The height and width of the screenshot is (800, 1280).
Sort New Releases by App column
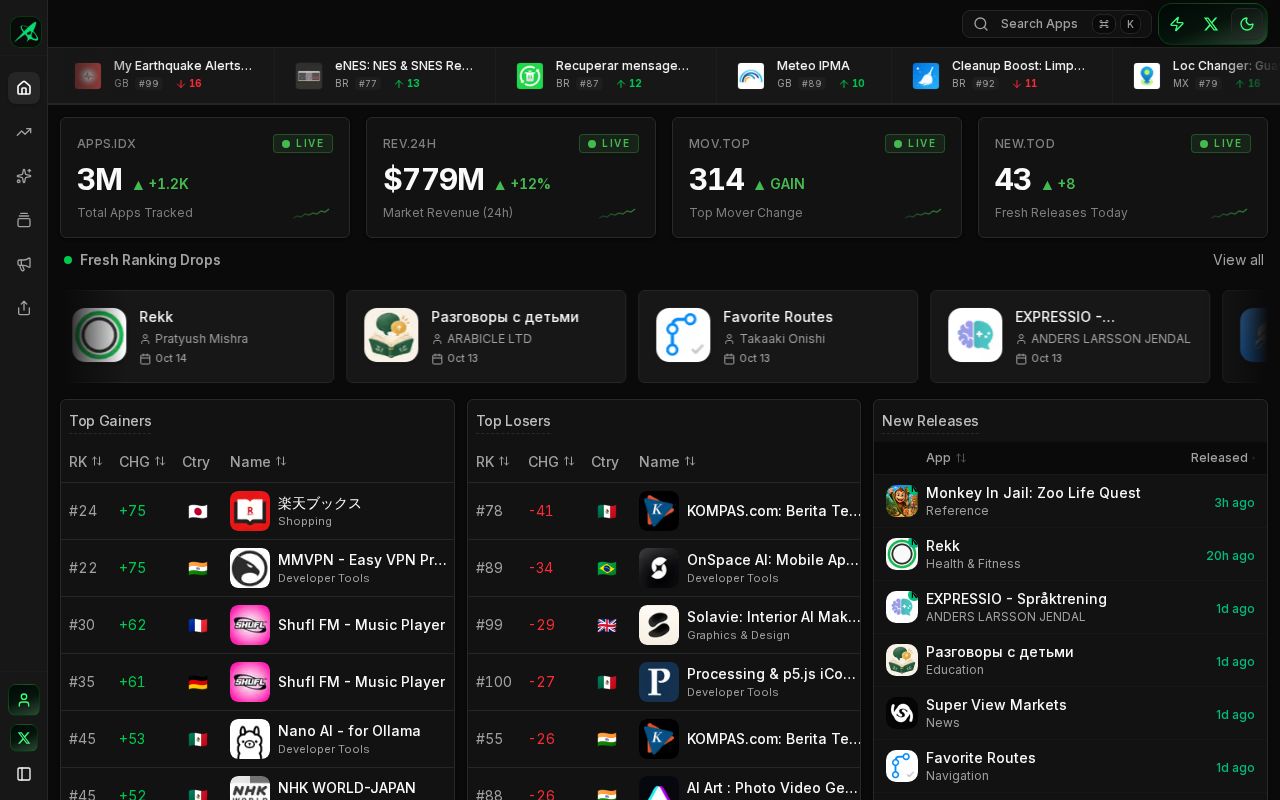coord(946,458)
